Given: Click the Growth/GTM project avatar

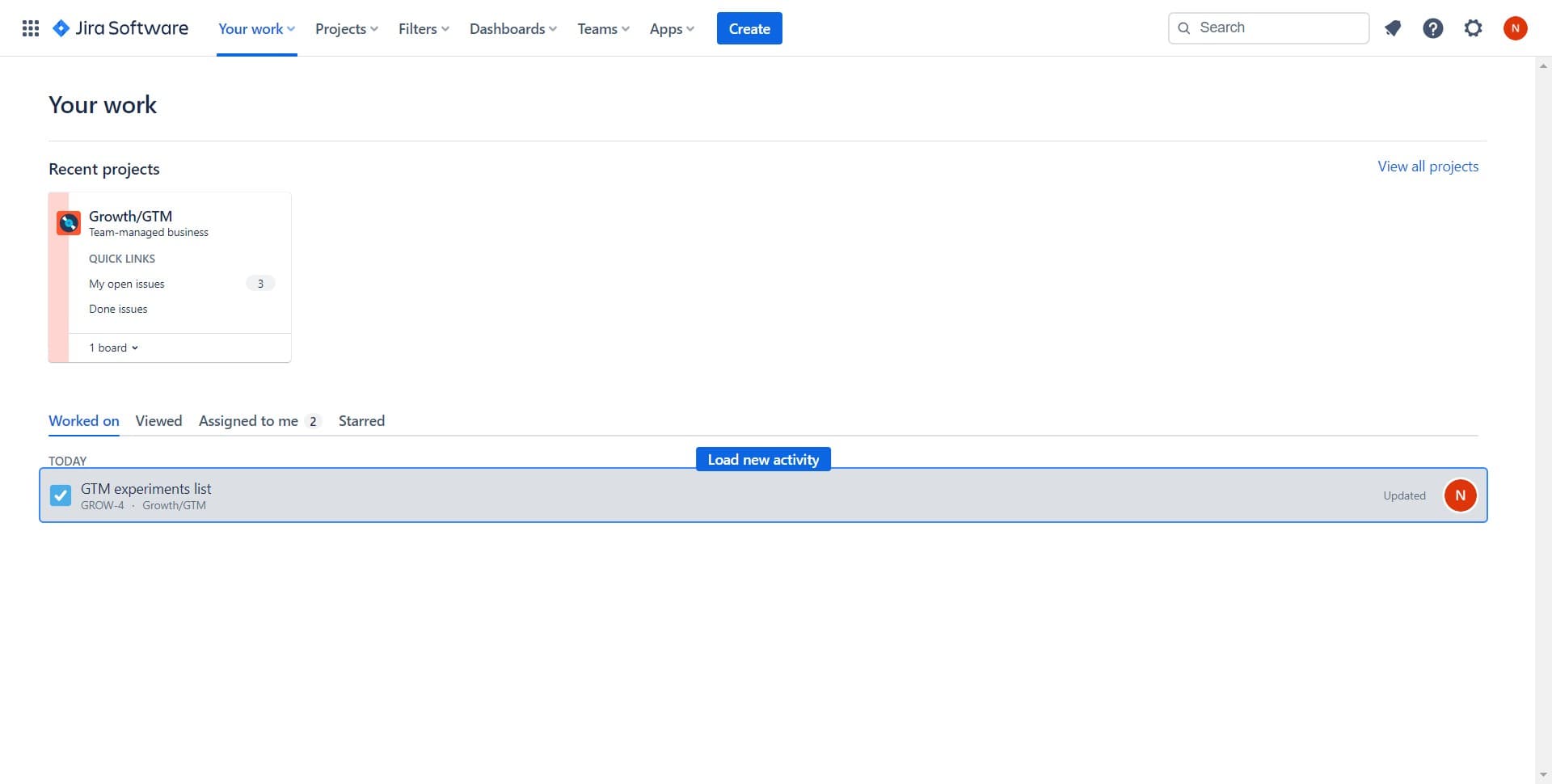Looking at the screenshot, I should coord(68,222).
